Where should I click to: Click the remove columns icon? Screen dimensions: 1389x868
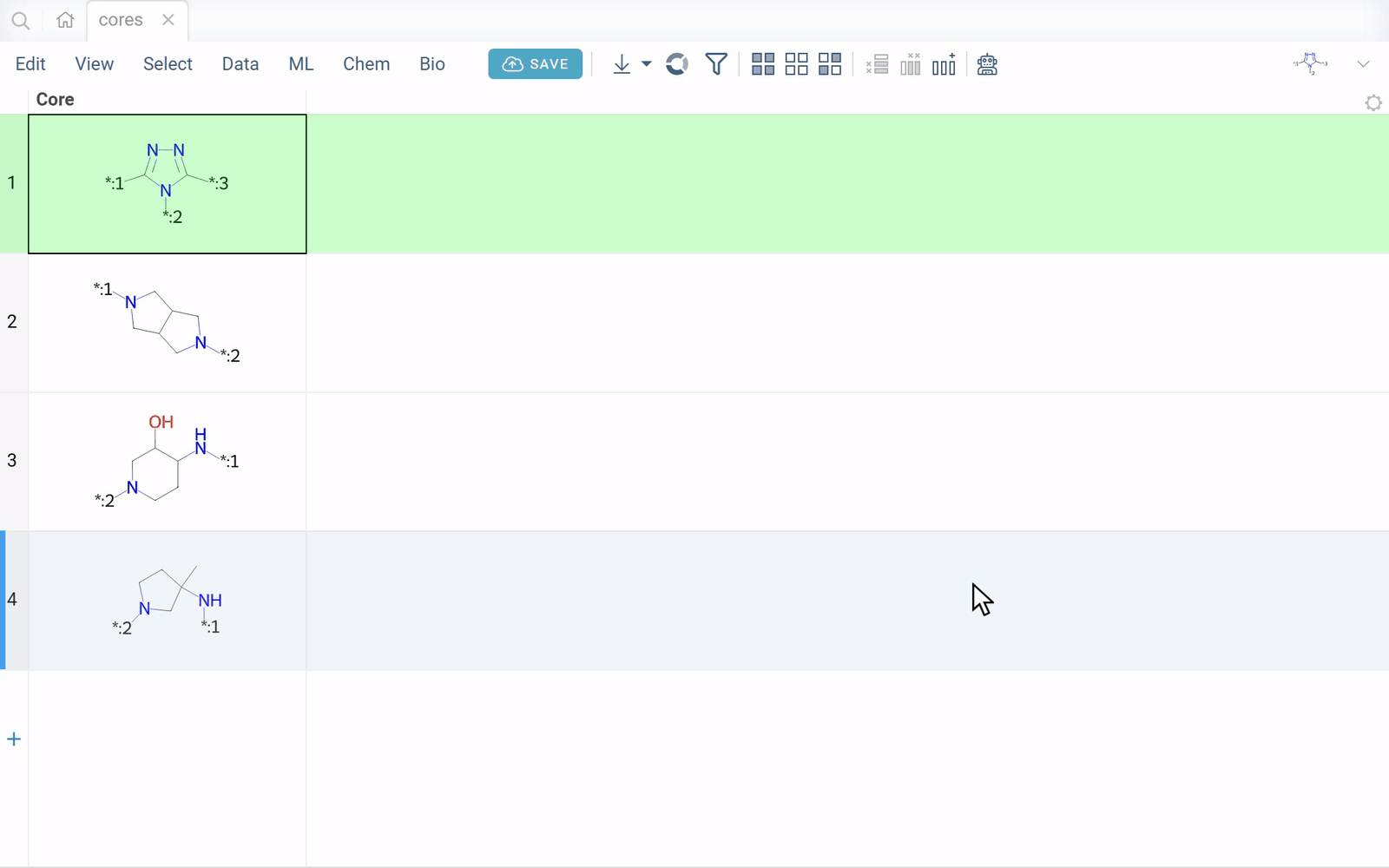click(911, 64)
